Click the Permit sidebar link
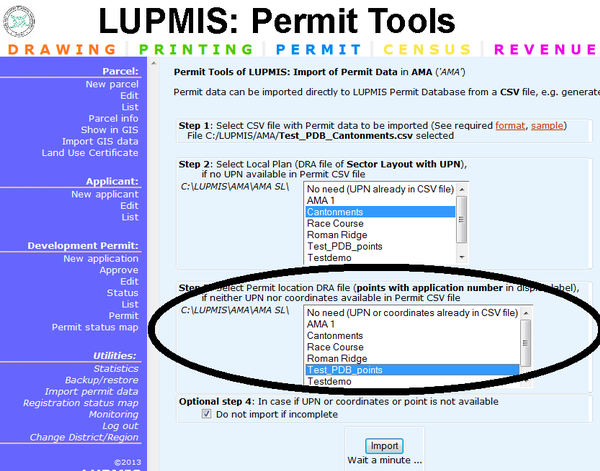The image size is (600, 471). (x=124, y=316)
